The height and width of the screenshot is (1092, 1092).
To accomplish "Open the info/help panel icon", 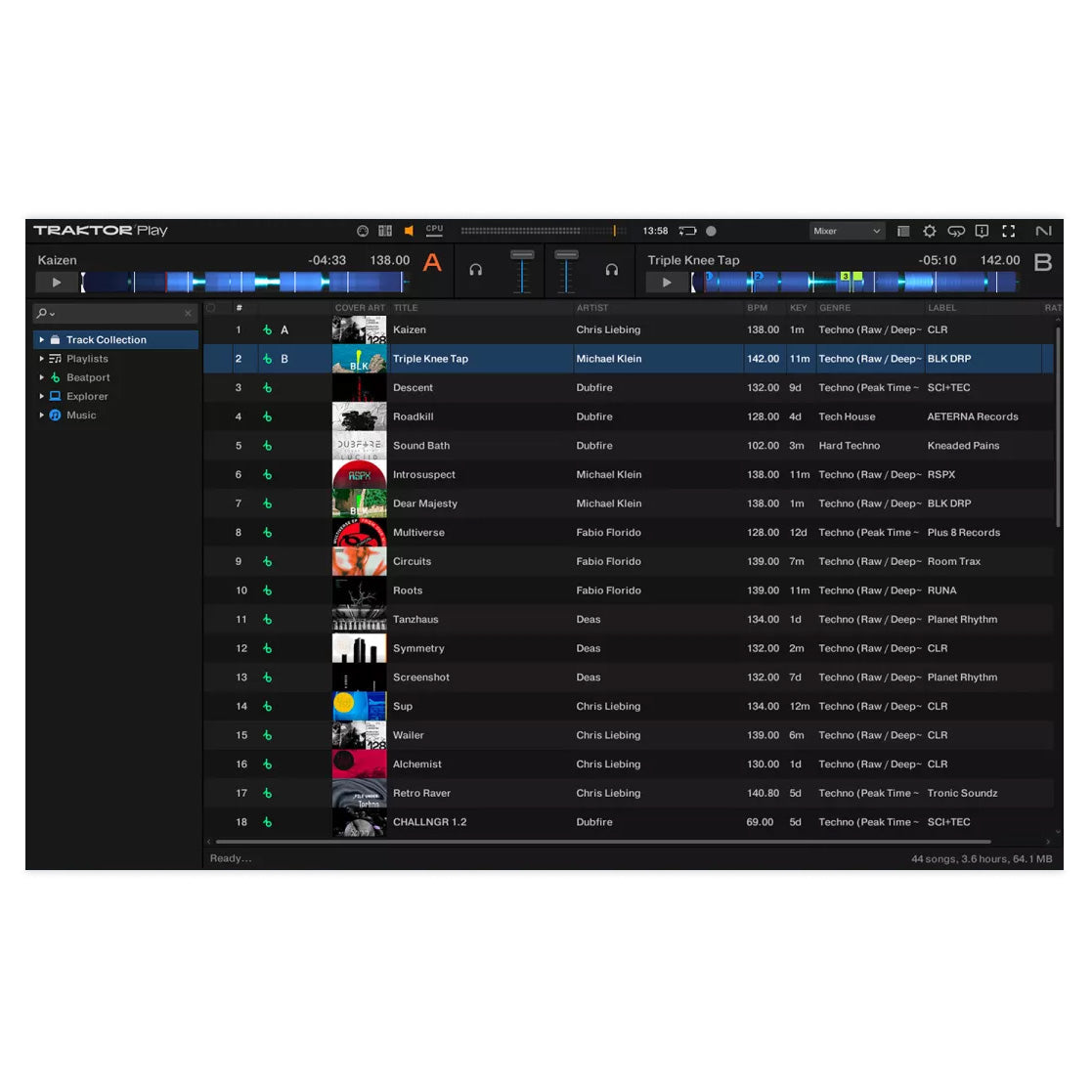I will pos(982,231).
